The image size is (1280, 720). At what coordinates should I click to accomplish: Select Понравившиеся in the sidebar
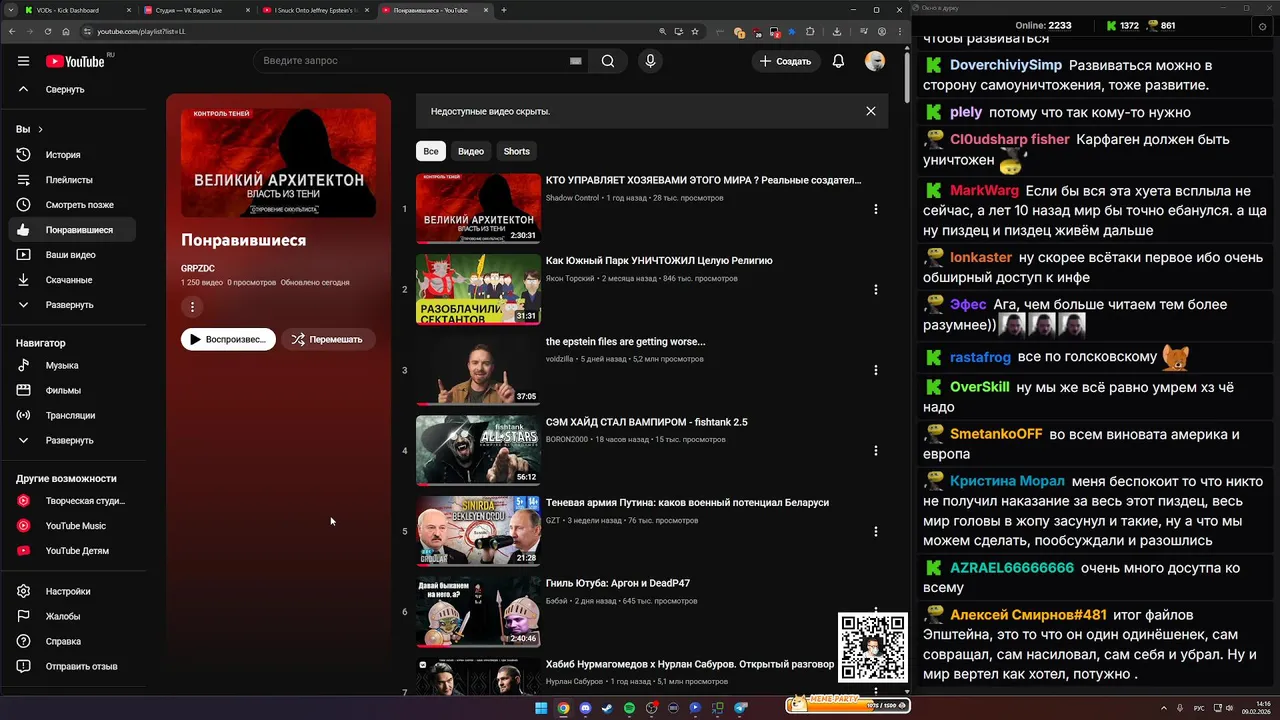72,230
